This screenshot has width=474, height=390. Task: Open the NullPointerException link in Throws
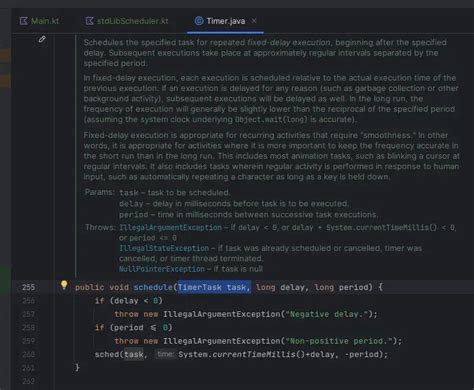pos(162,269)
